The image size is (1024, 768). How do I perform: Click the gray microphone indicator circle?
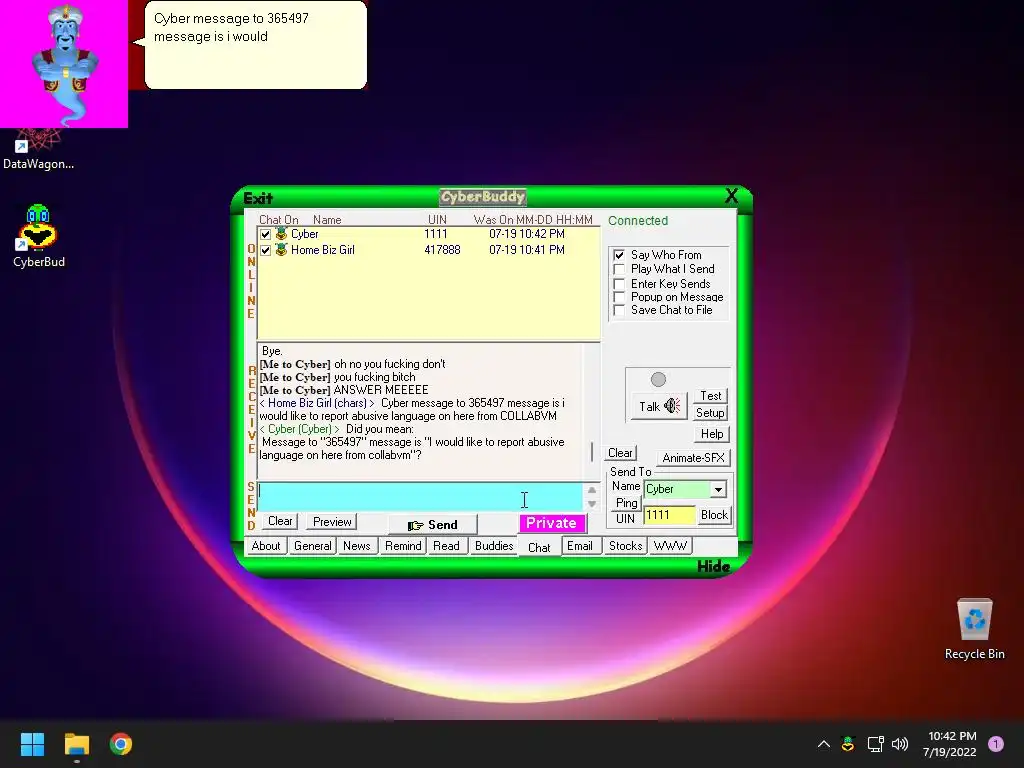coord(658,379)
